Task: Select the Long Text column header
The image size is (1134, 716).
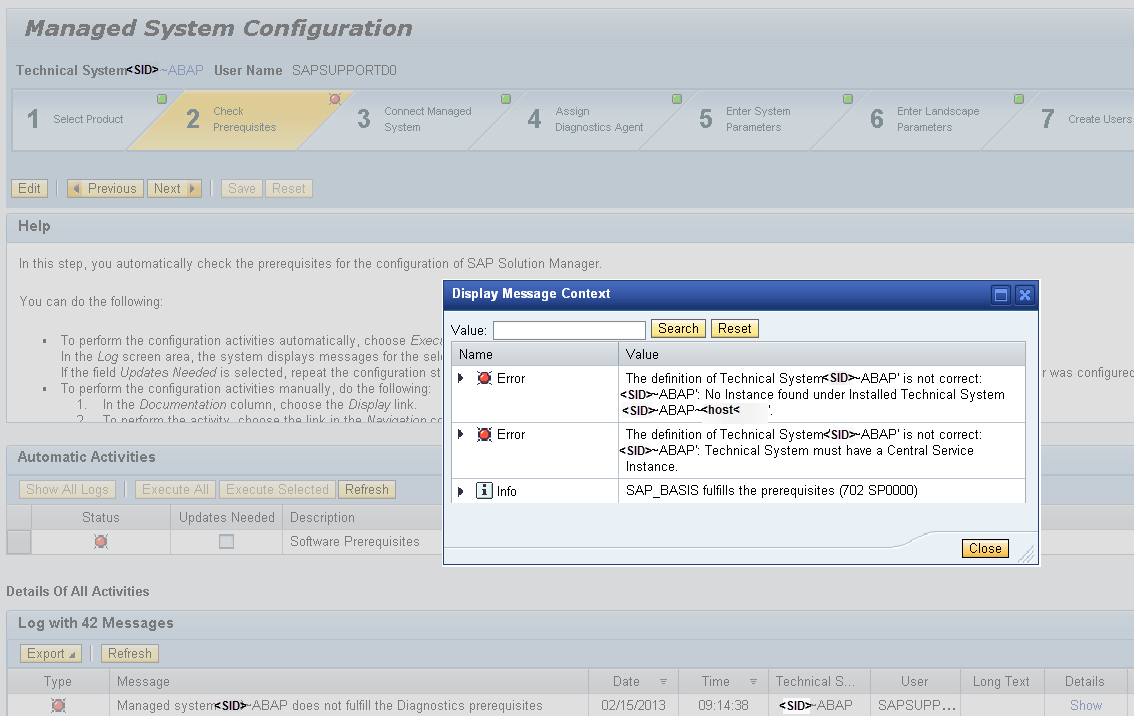Action: [1001, 681]
